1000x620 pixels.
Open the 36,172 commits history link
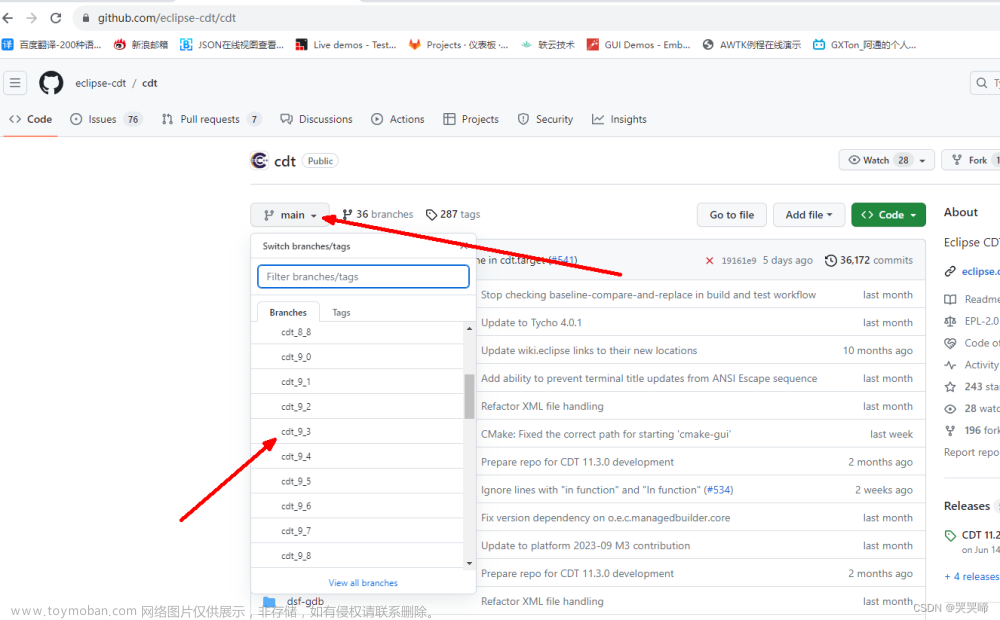[869, 260]
